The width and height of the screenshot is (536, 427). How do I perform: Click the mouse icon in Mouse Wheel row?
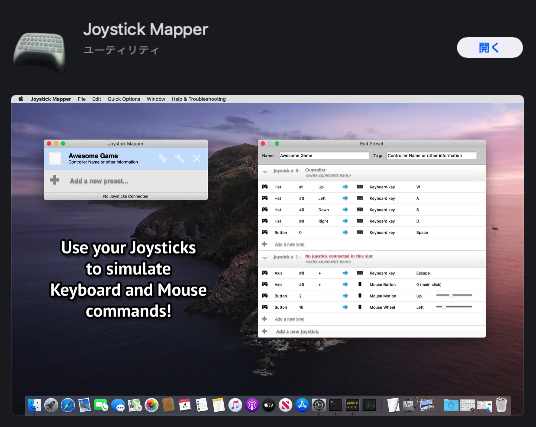click(x=360, y=307)
